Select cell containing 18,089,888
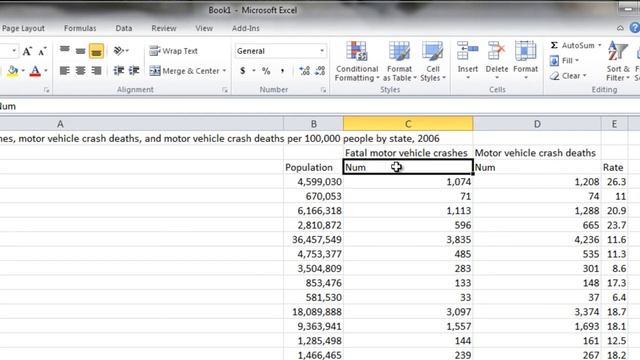 coord(313,312)
